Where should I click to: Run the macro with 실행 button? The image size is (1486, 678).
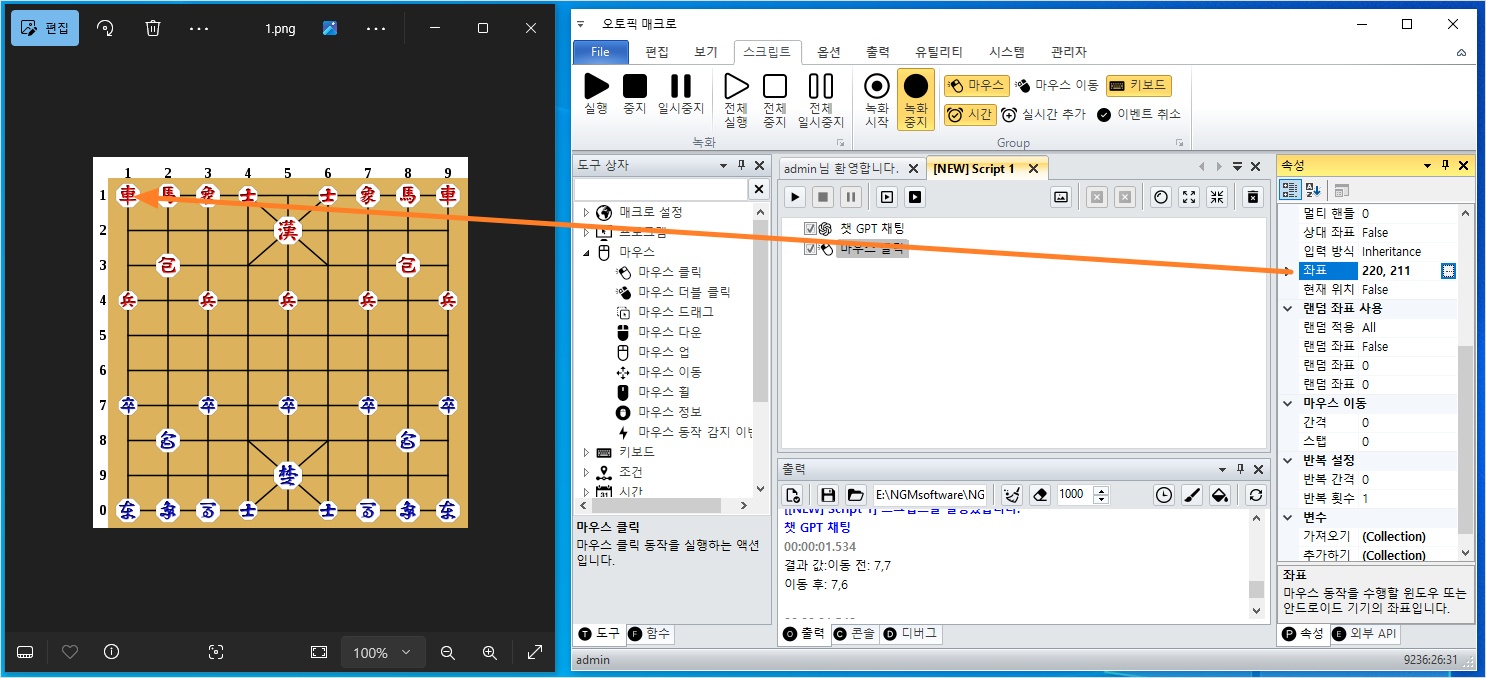coord(596,95)
